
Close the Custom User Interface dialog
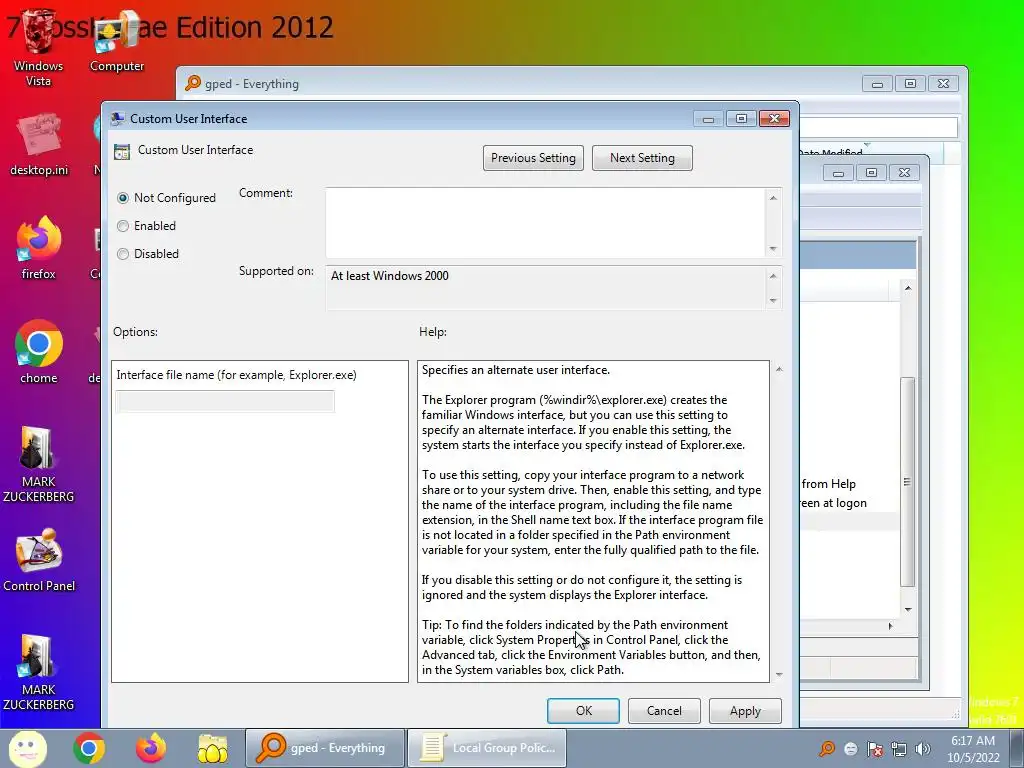775,118
